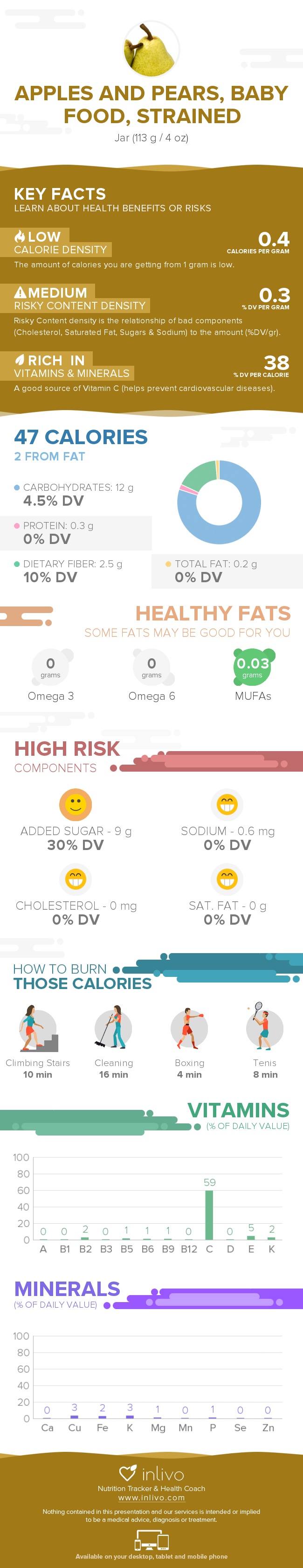The image size is (303, 1568).
Task: Click the inlivo heart logo
Action: (128, 1473)
